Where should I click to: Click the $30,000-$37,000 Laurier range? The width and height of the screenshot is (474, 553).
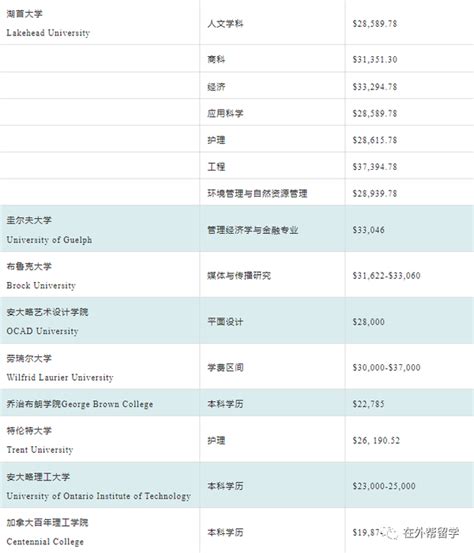[x=387, y=367]
